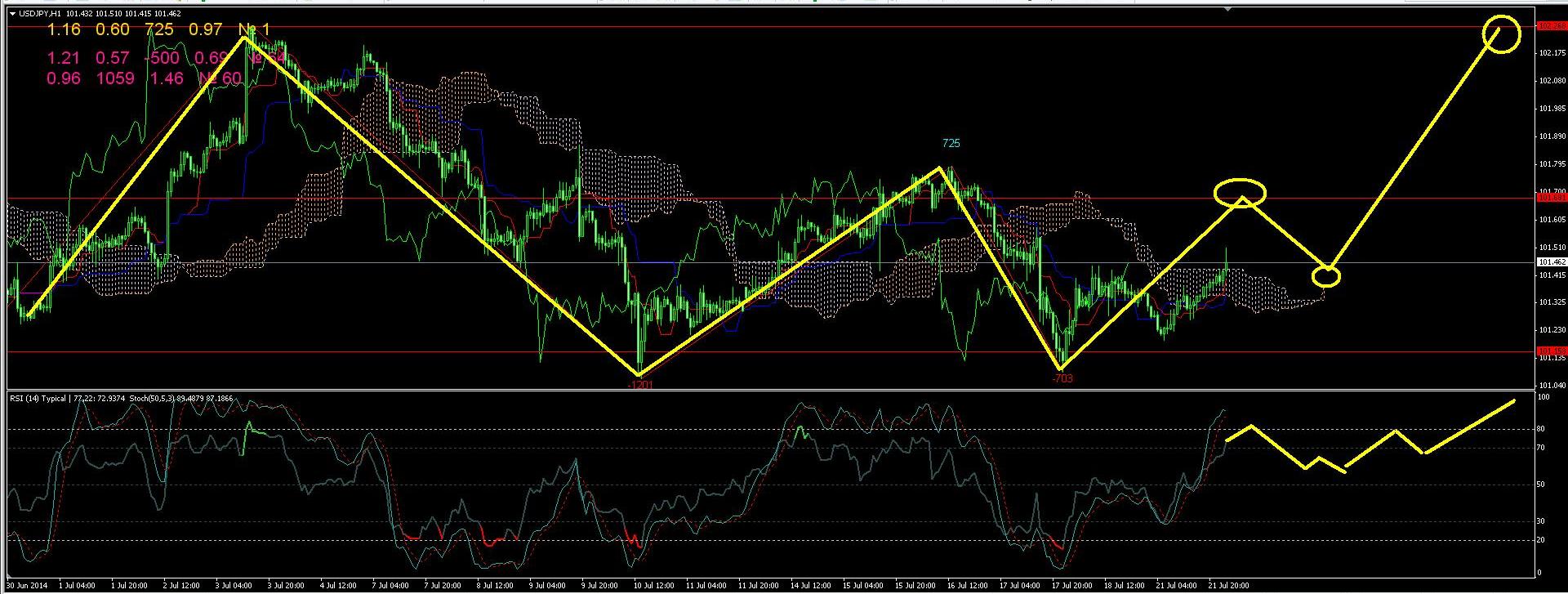Click the red -703 swing label
The height and width of the screenshot is (594, 1568).
point(1062,378)
